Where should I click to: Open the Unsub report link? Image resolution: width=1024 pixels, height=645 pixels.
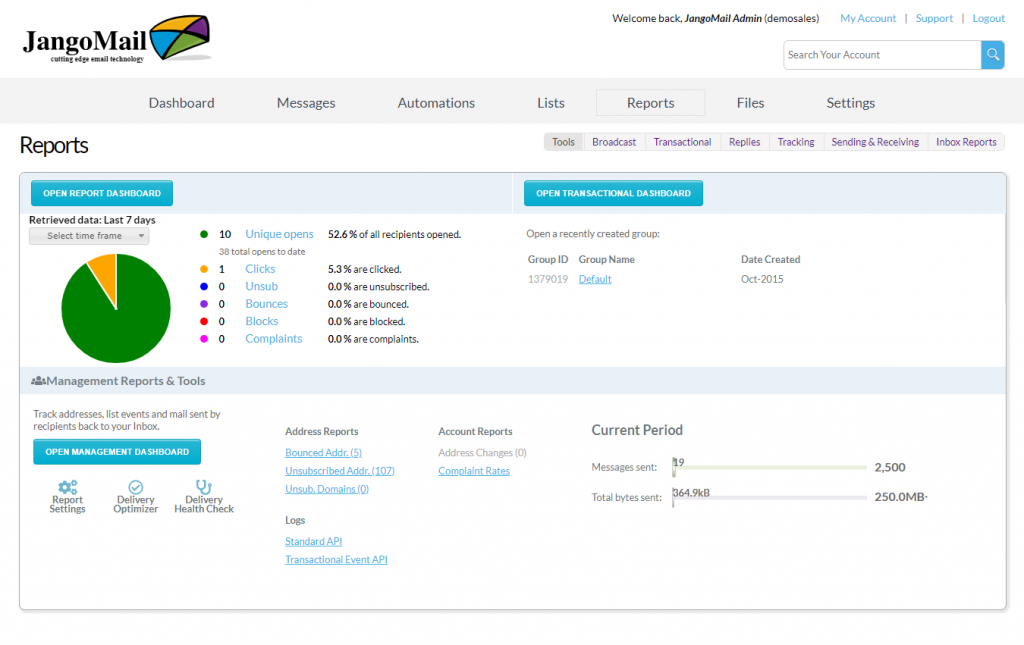(261, 287)
